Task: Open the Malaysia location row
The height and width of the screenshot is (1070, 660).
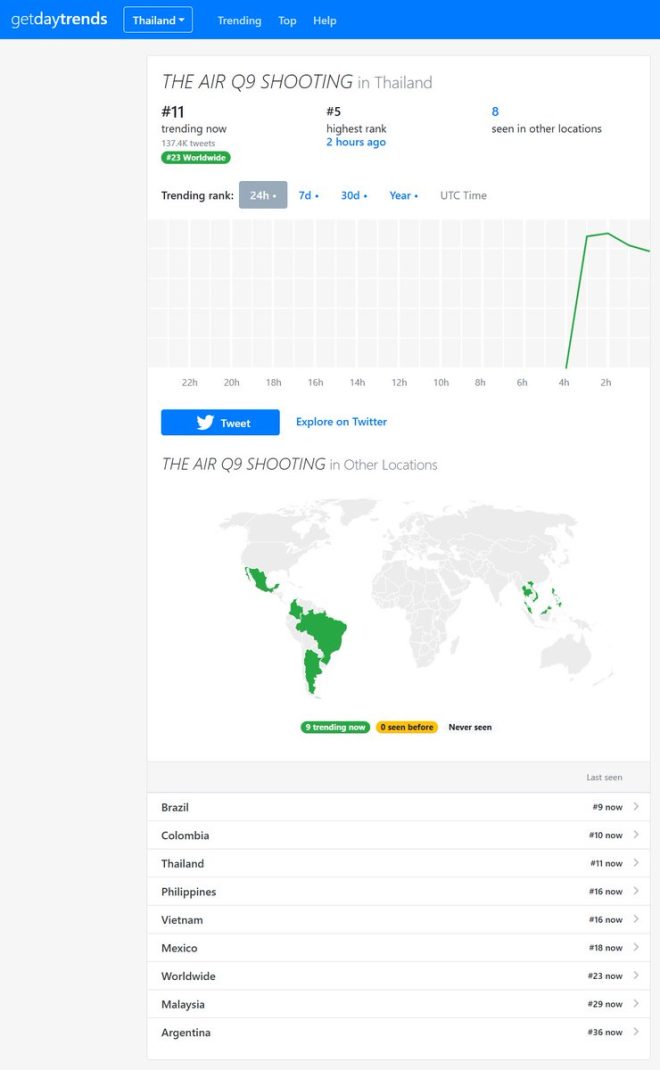Action: tap(399, 1004)
